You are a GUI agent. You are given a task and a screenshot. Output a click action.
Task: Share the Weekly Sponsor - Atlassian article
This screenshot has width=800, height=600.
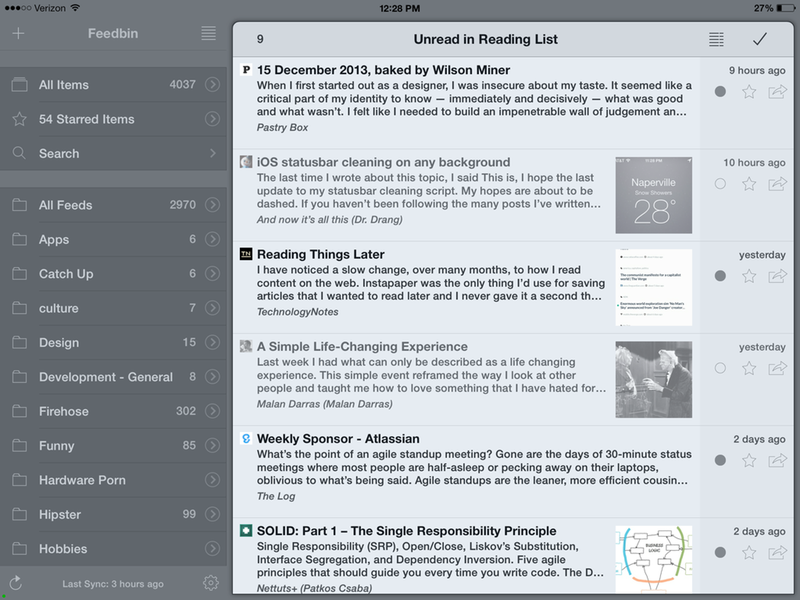(x=778, y=460)
